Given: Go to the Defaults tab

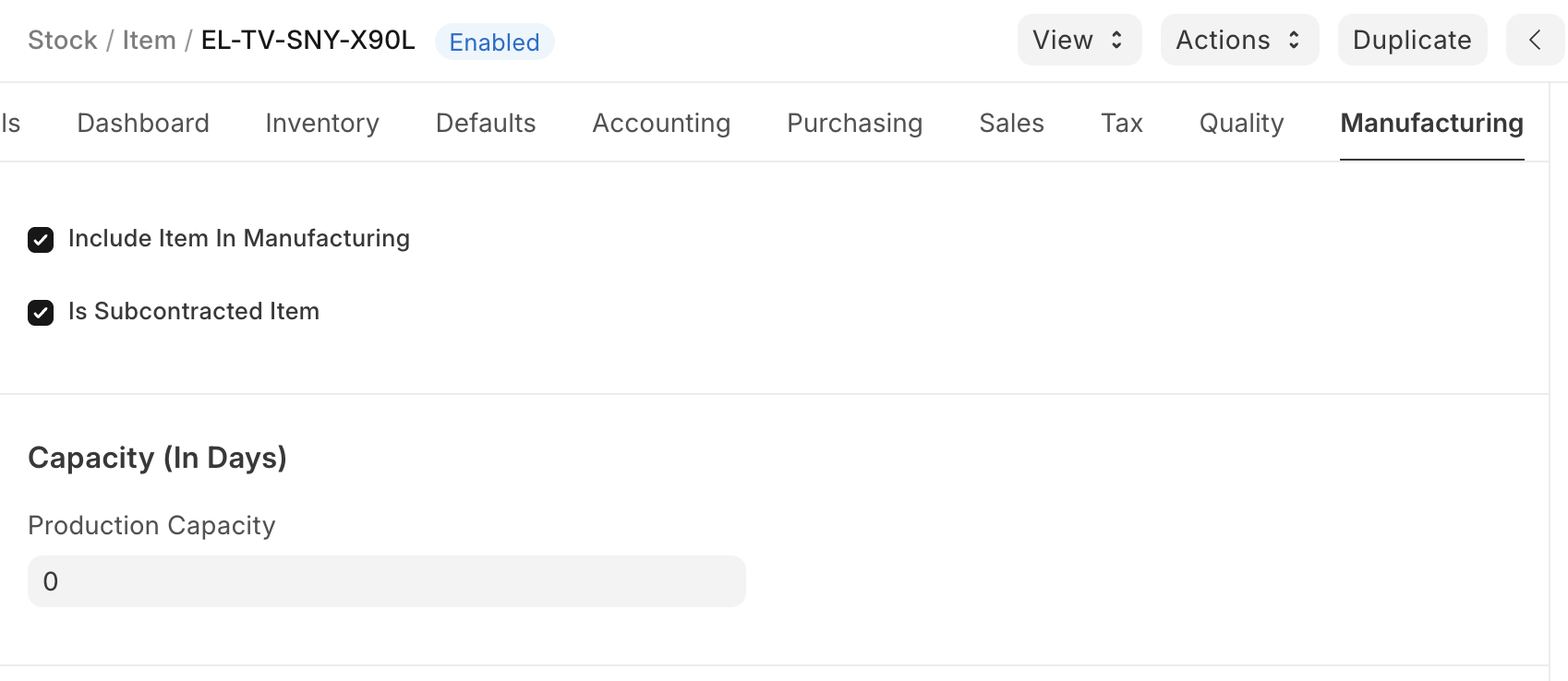Looking at the screenshot, I should pyautogui.click(x=486, y=123).
